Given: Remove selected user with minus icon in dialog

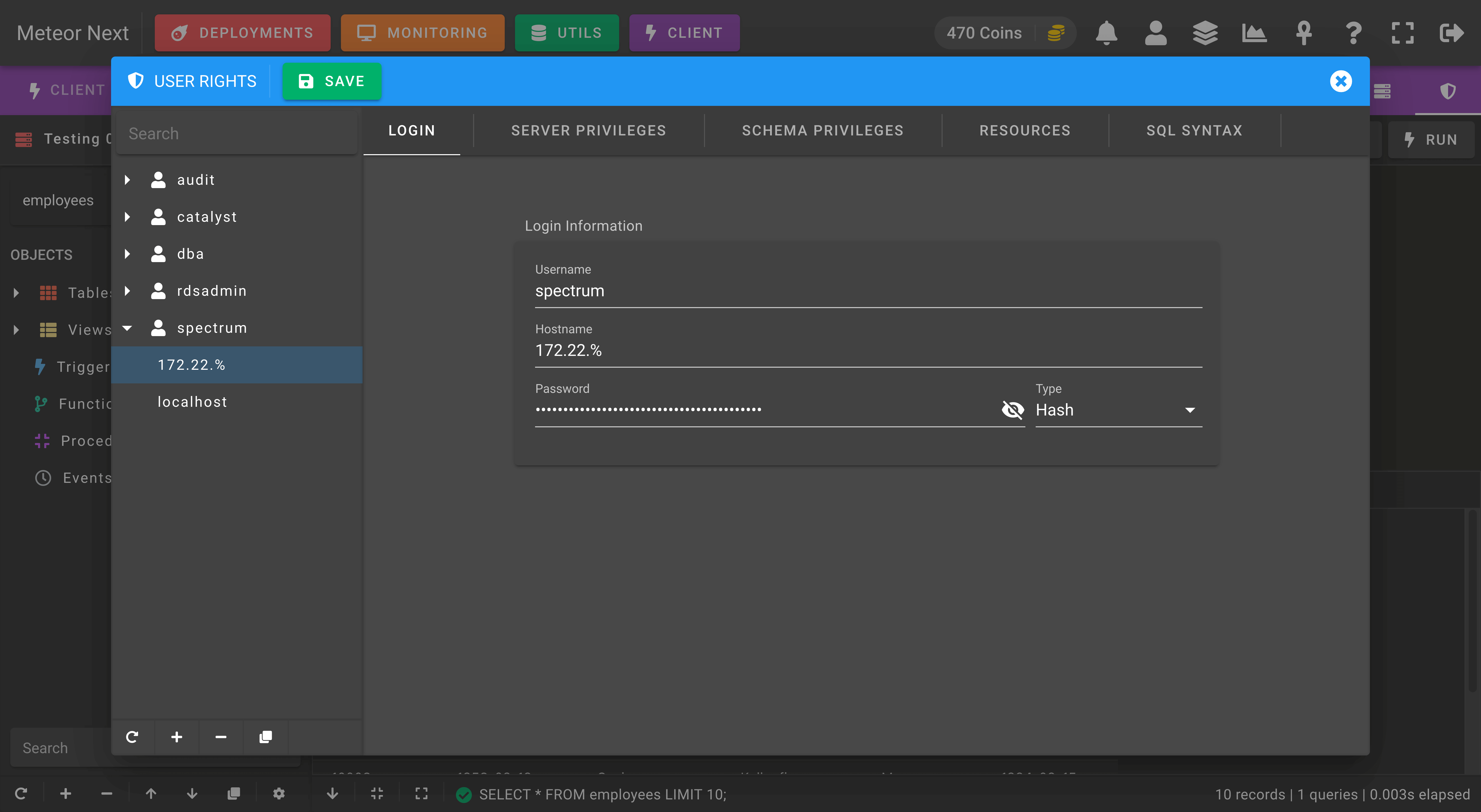Looking at the screenshot, I should pyautogui.click(x=221, y=737).
